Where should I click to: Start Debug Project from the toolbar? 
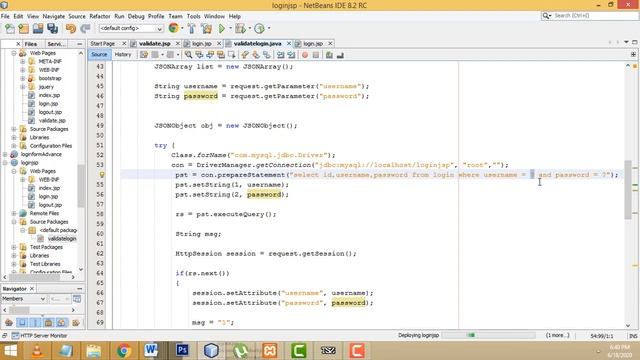240,29
